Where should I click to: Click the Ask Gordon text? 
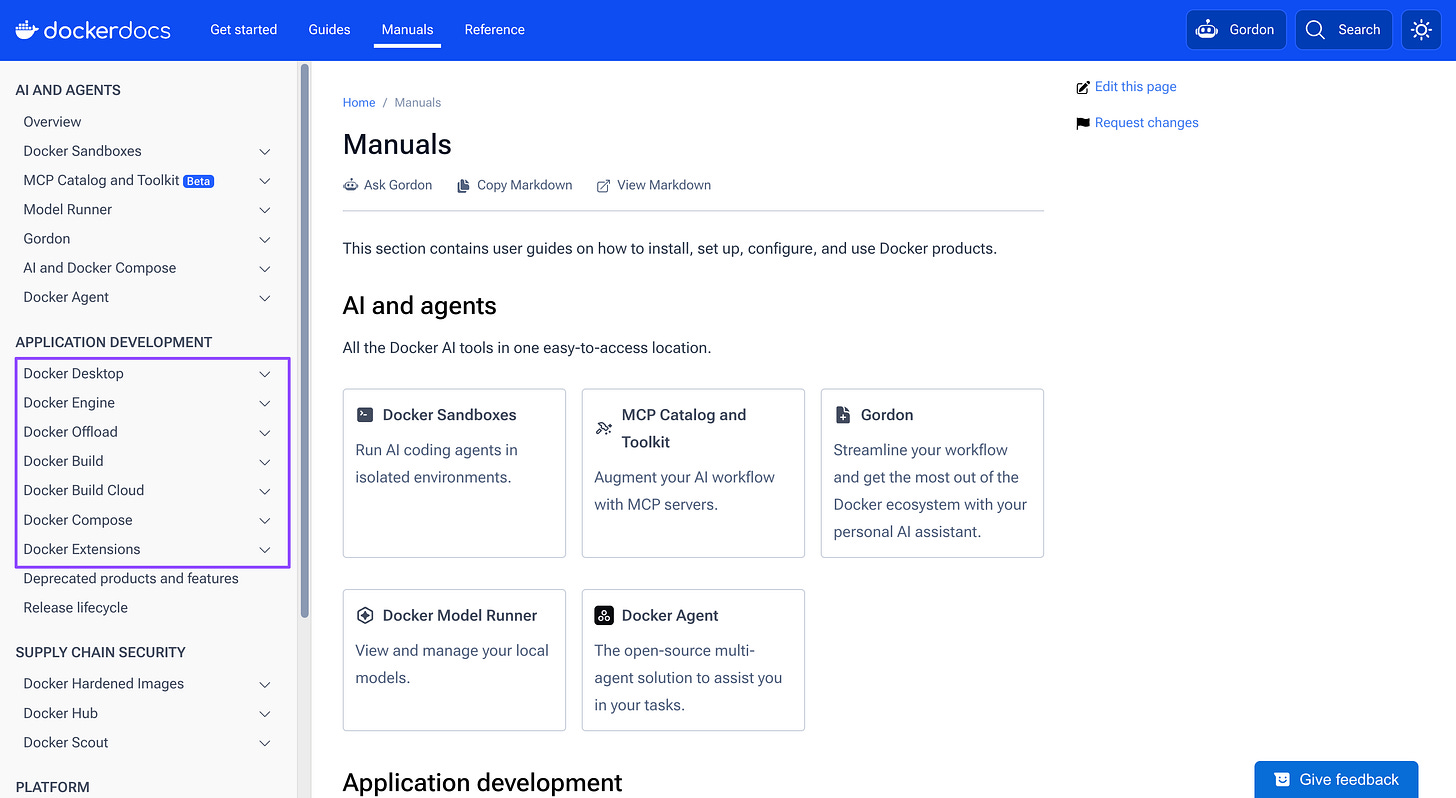(x=398, y=185)
